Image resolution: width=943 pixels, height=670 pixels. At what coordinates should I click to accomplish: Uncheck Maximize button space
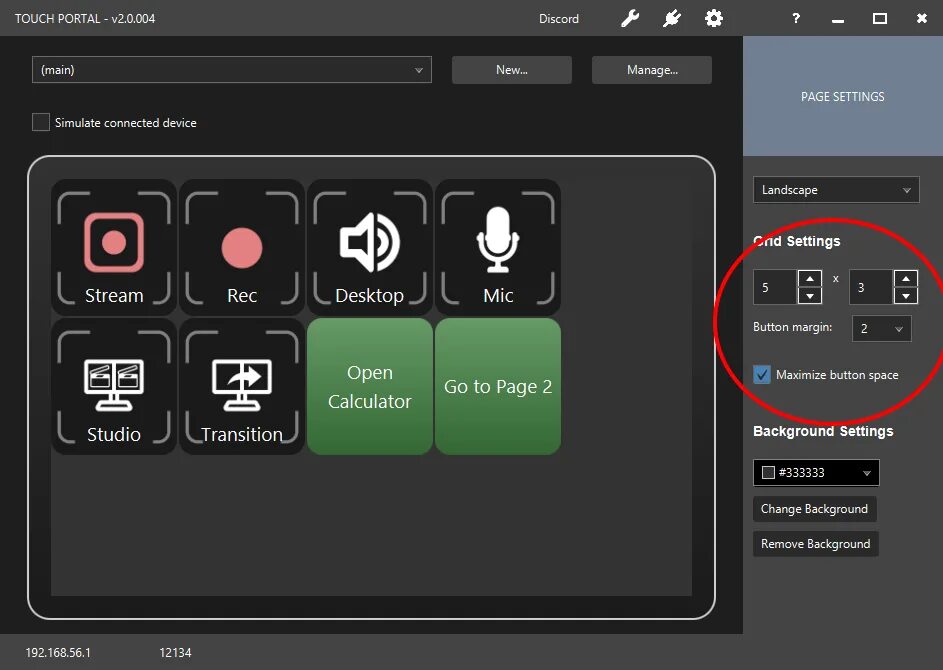(762, 375)
